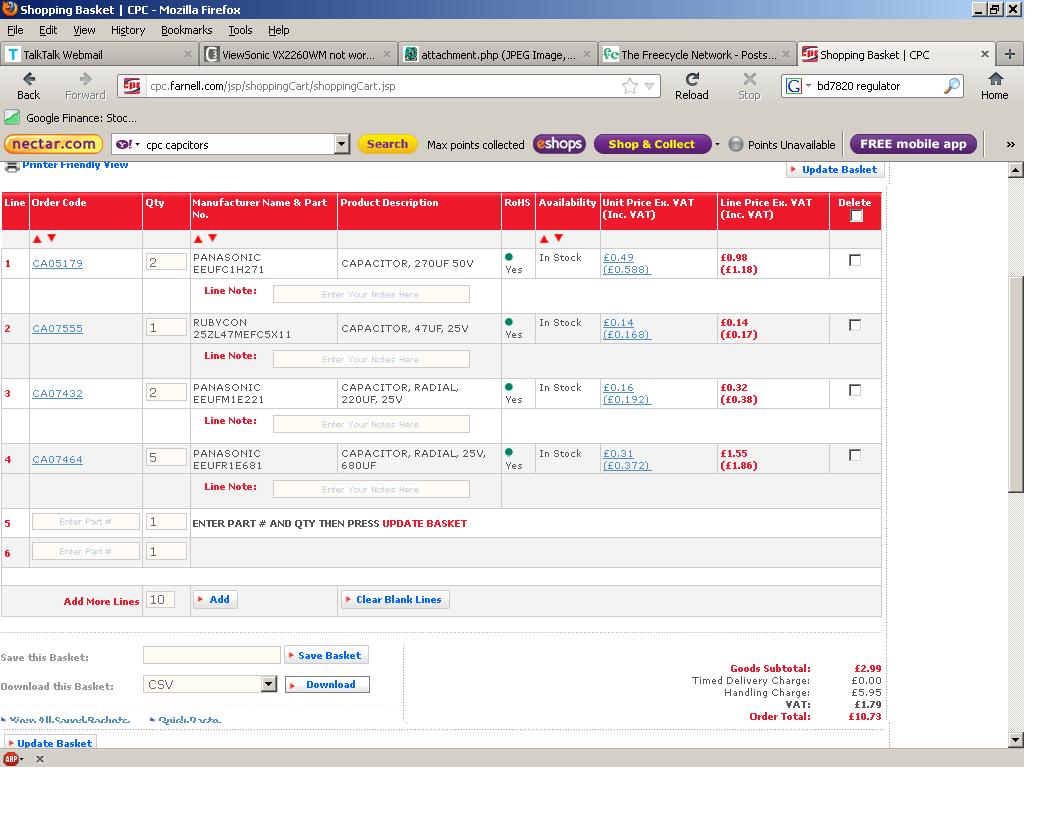Click top Update Basket button

835,170
